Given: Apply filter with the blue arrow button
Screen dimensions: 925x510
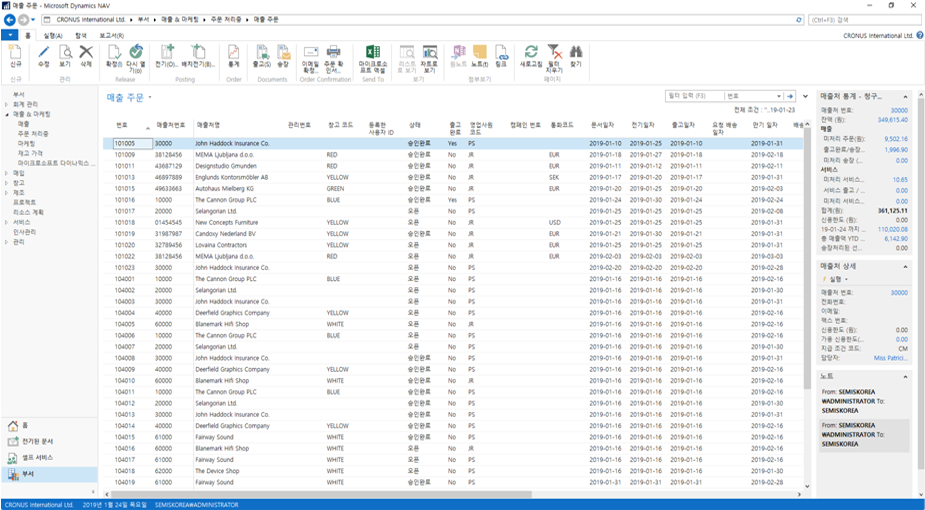Looking at the screenshot, I should tap(790, 96).
